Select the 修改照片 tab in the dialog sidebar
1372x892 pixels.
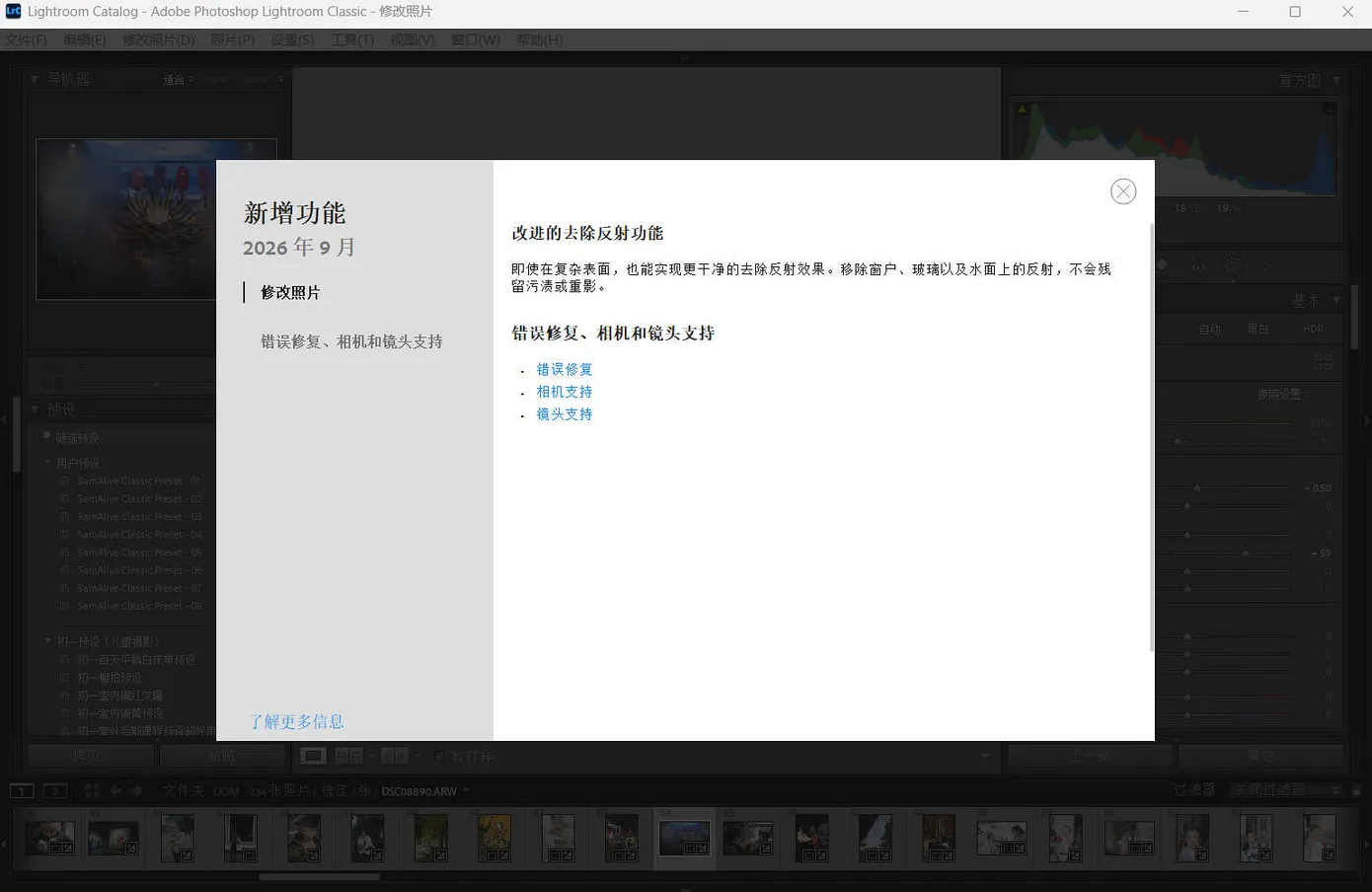tap(290, 292)
